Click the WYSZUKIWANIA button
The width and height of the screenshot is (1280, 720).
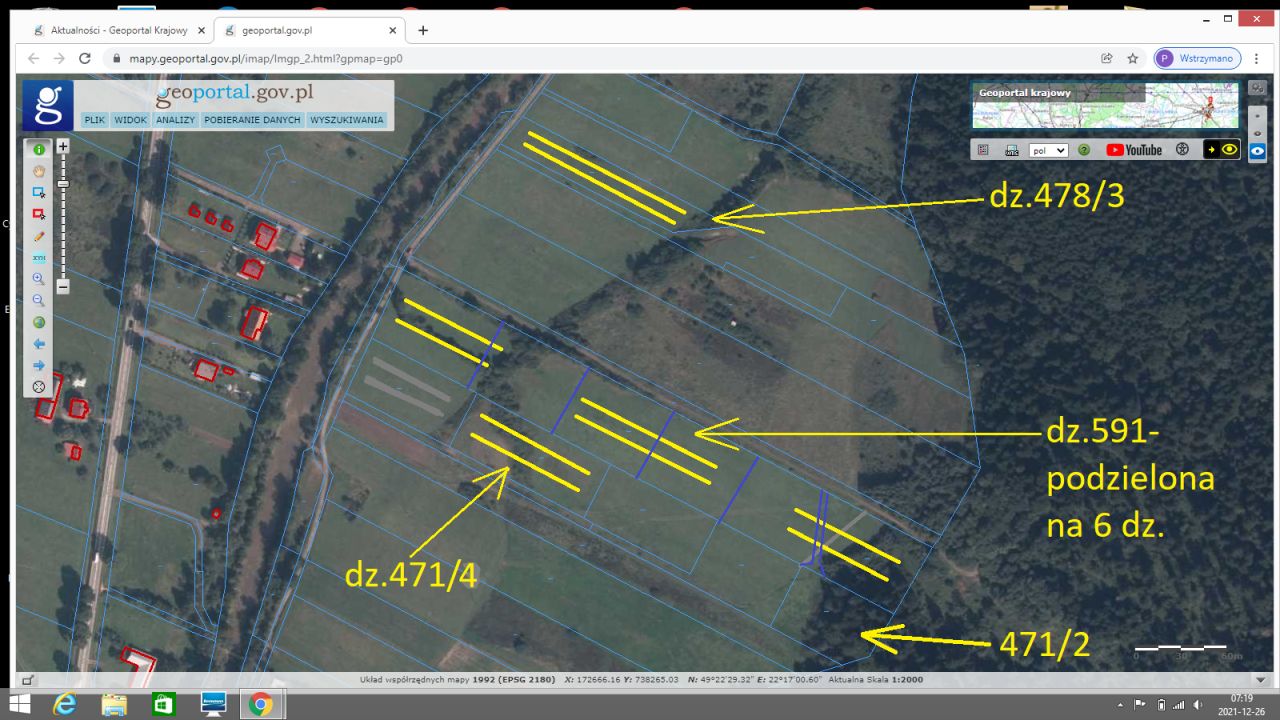347,120
